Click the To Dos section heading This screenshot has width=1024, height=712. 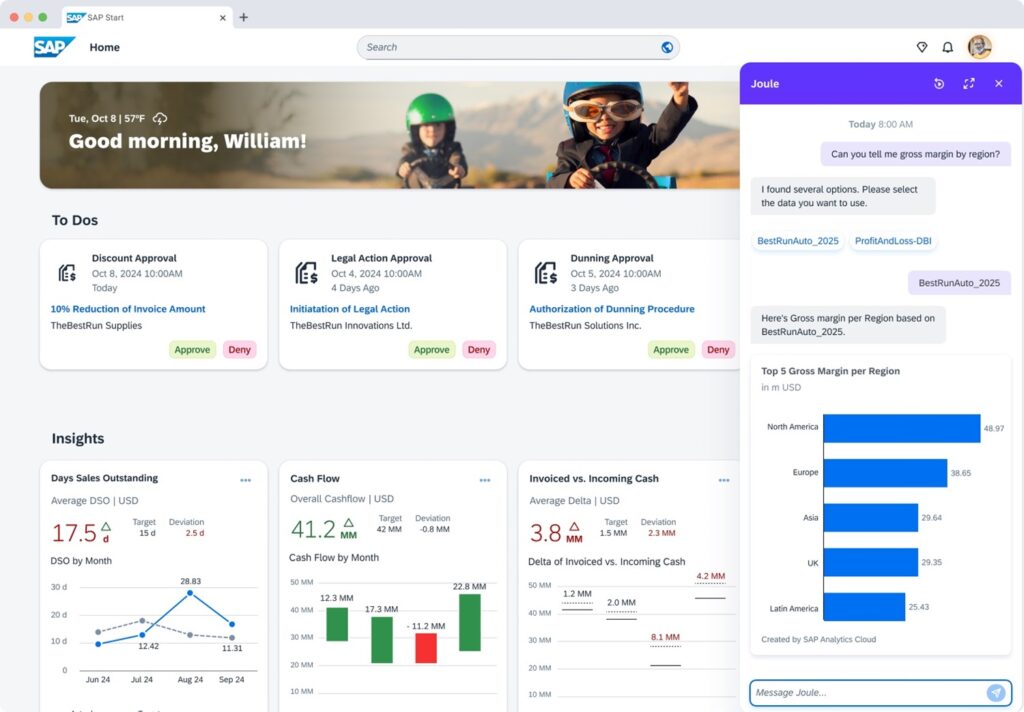[x=75, y=220]
